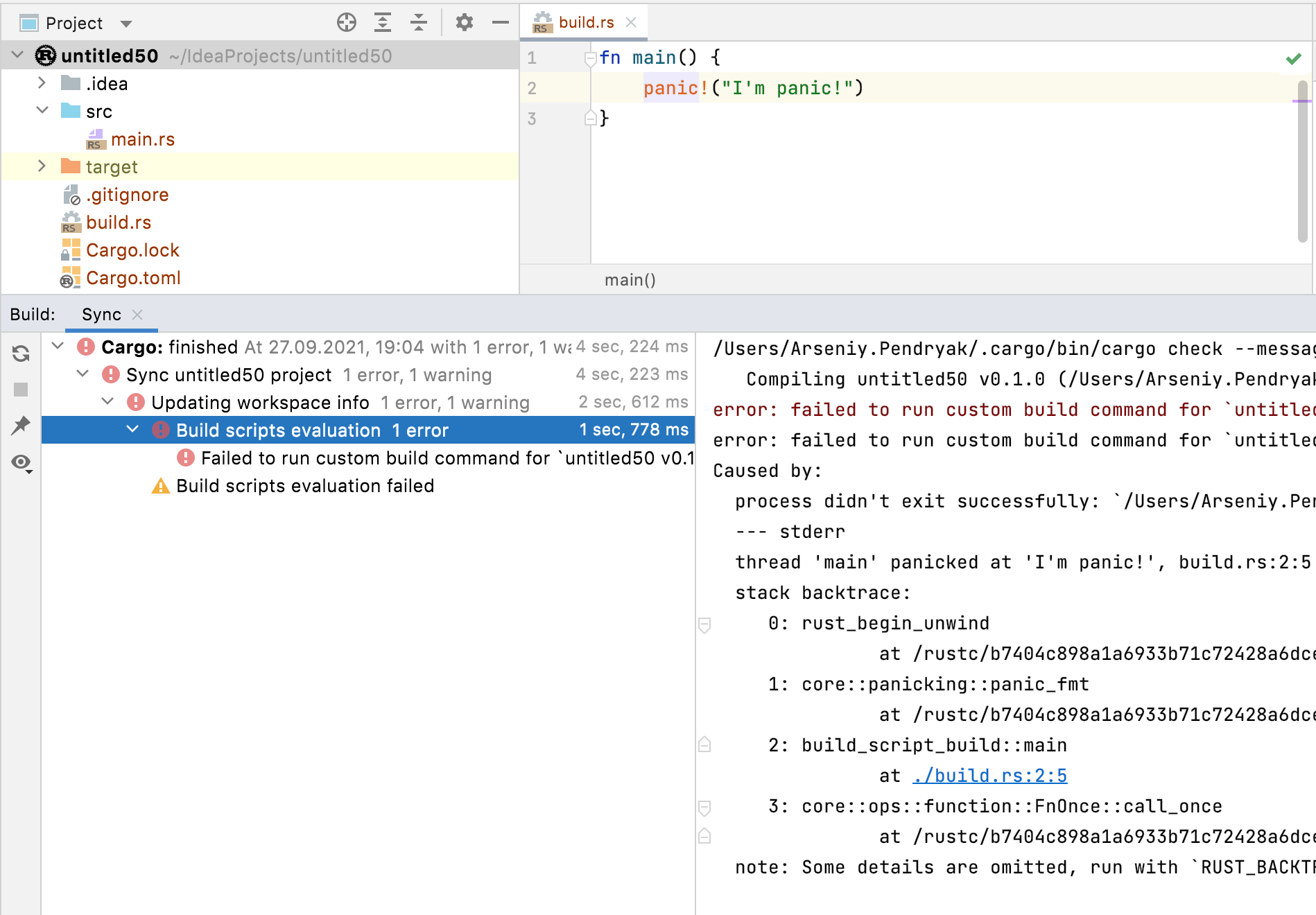Click the panic! macro in code
1316x915 pixels.
(x=676, y=88)
